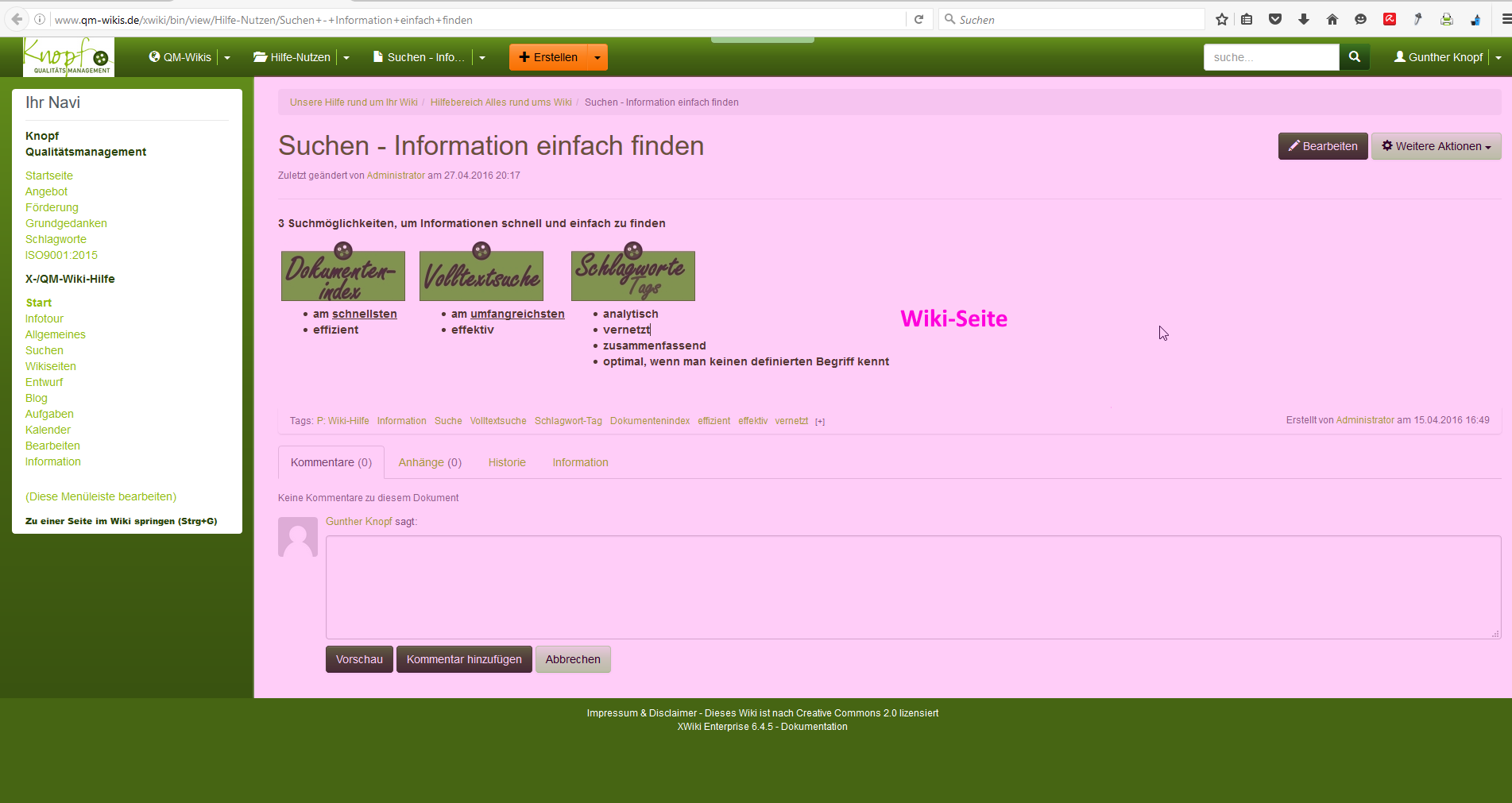Bookmark this page with the star icon
This screenshot has width=1512, height=803.
(1222, 20)
